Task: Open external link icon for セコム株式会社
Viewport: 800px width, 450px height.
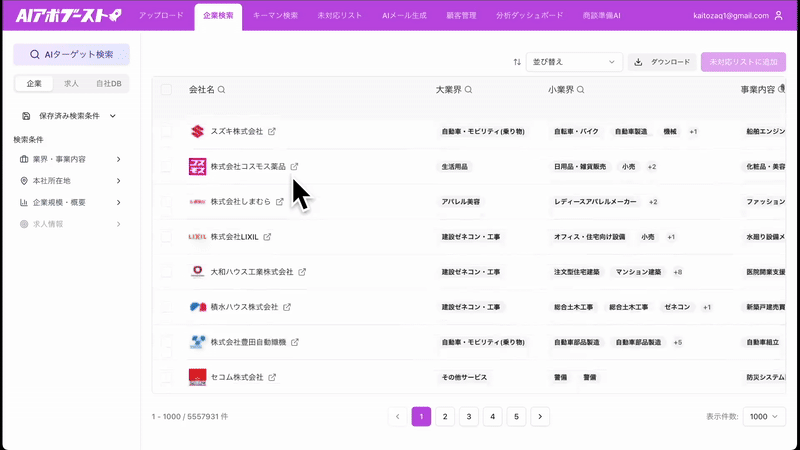Action: click(272, 378)
